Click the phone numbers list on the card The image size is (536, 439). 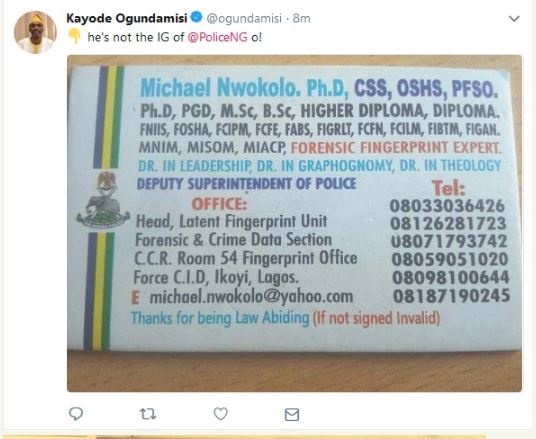click(x=450, y=251)
